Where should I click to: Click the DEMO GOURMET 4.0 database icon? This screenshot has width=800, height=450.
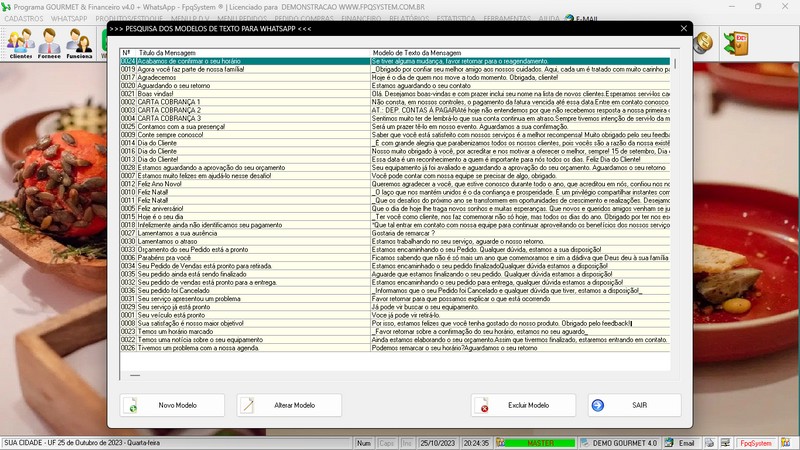(x=585, y=443)
